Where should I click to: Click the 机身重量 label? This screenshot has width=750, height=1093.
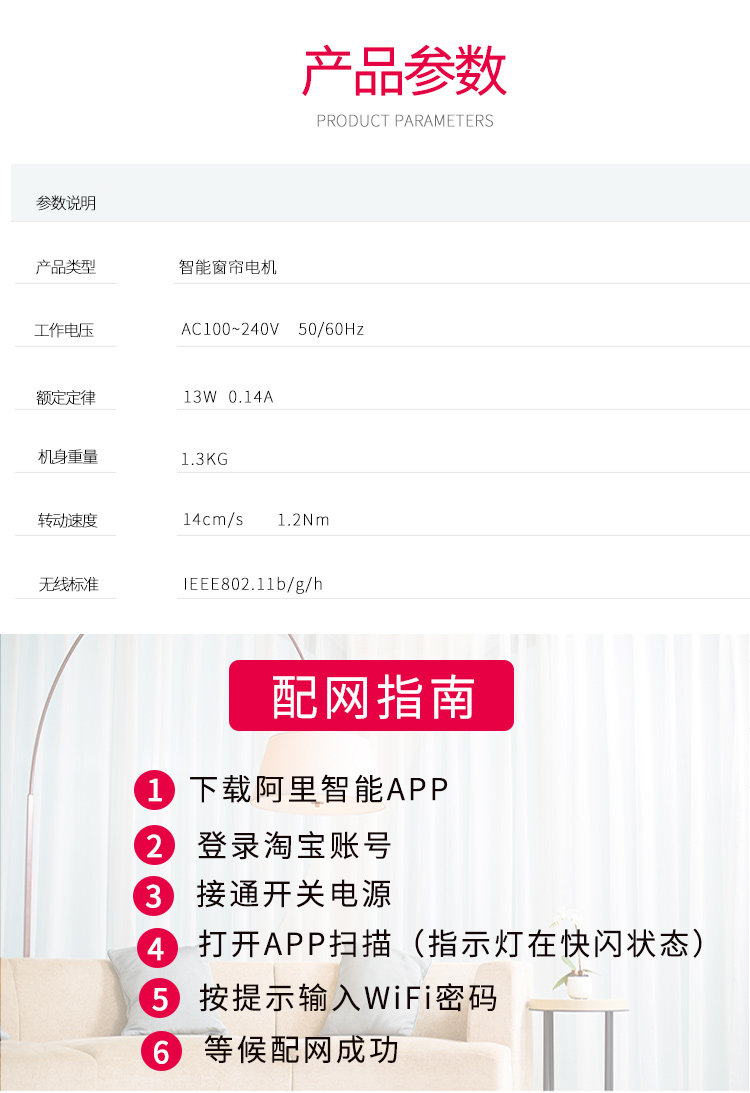[x=68, y=457]
